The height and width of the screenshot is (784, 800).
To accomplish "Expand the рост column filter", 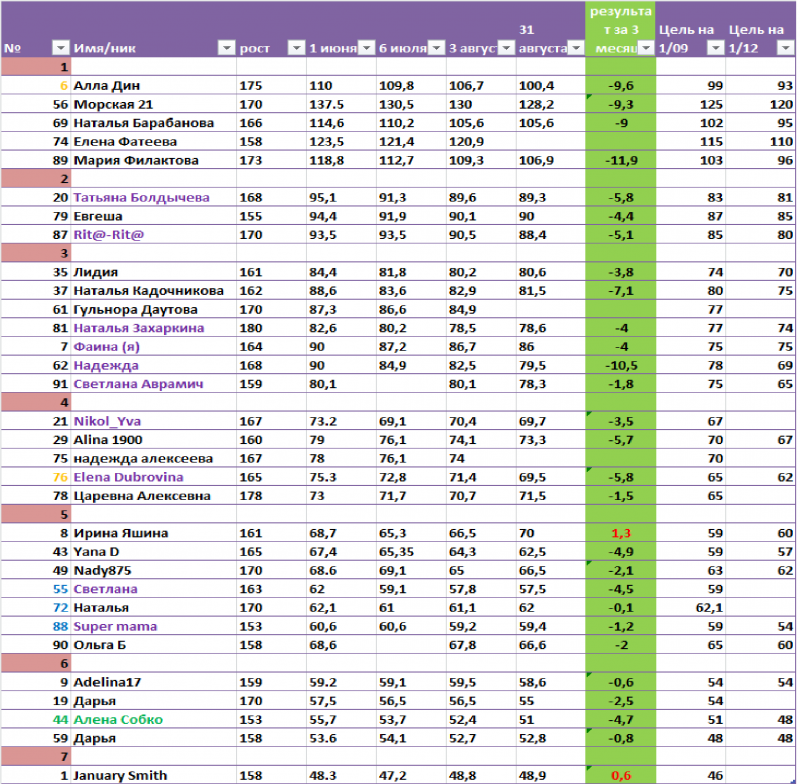I will (x=295, y=48).
